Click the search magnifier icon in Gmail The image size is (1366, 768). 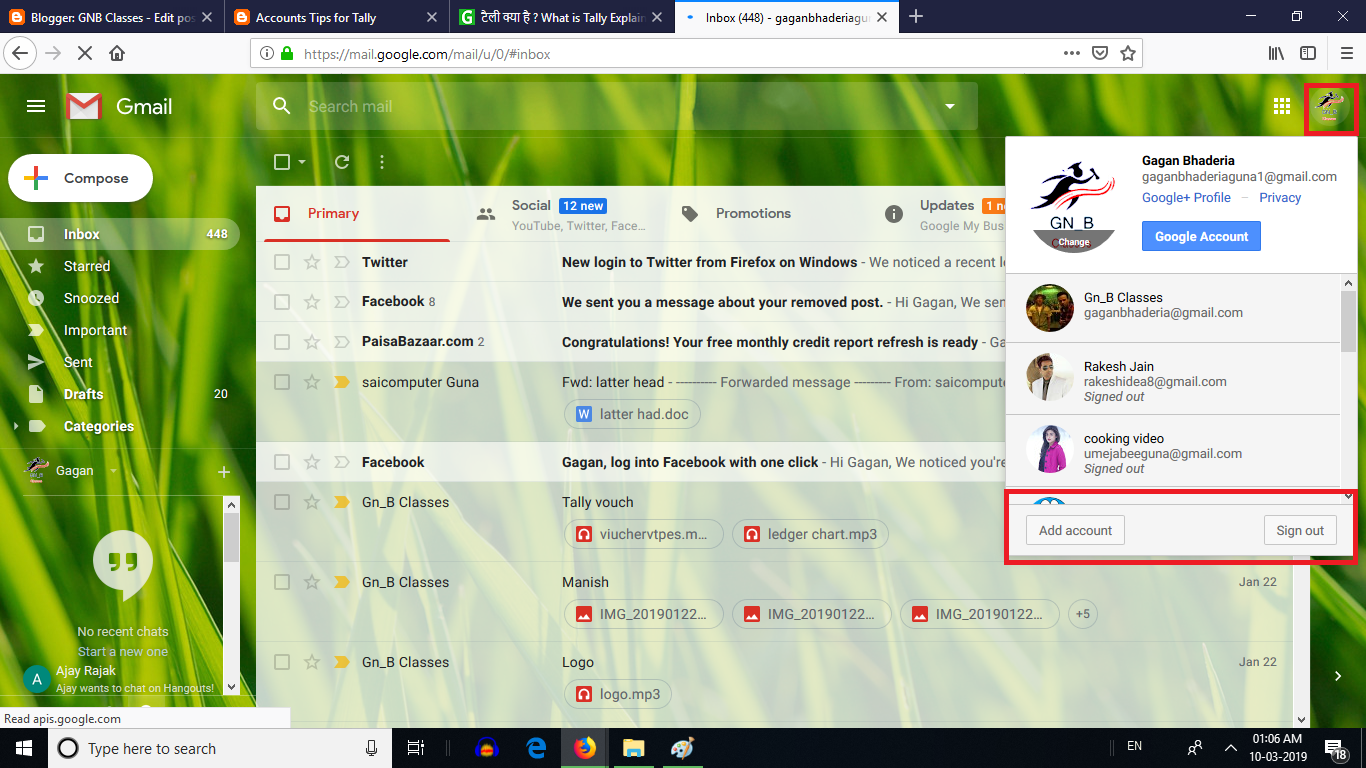(282, 106)
